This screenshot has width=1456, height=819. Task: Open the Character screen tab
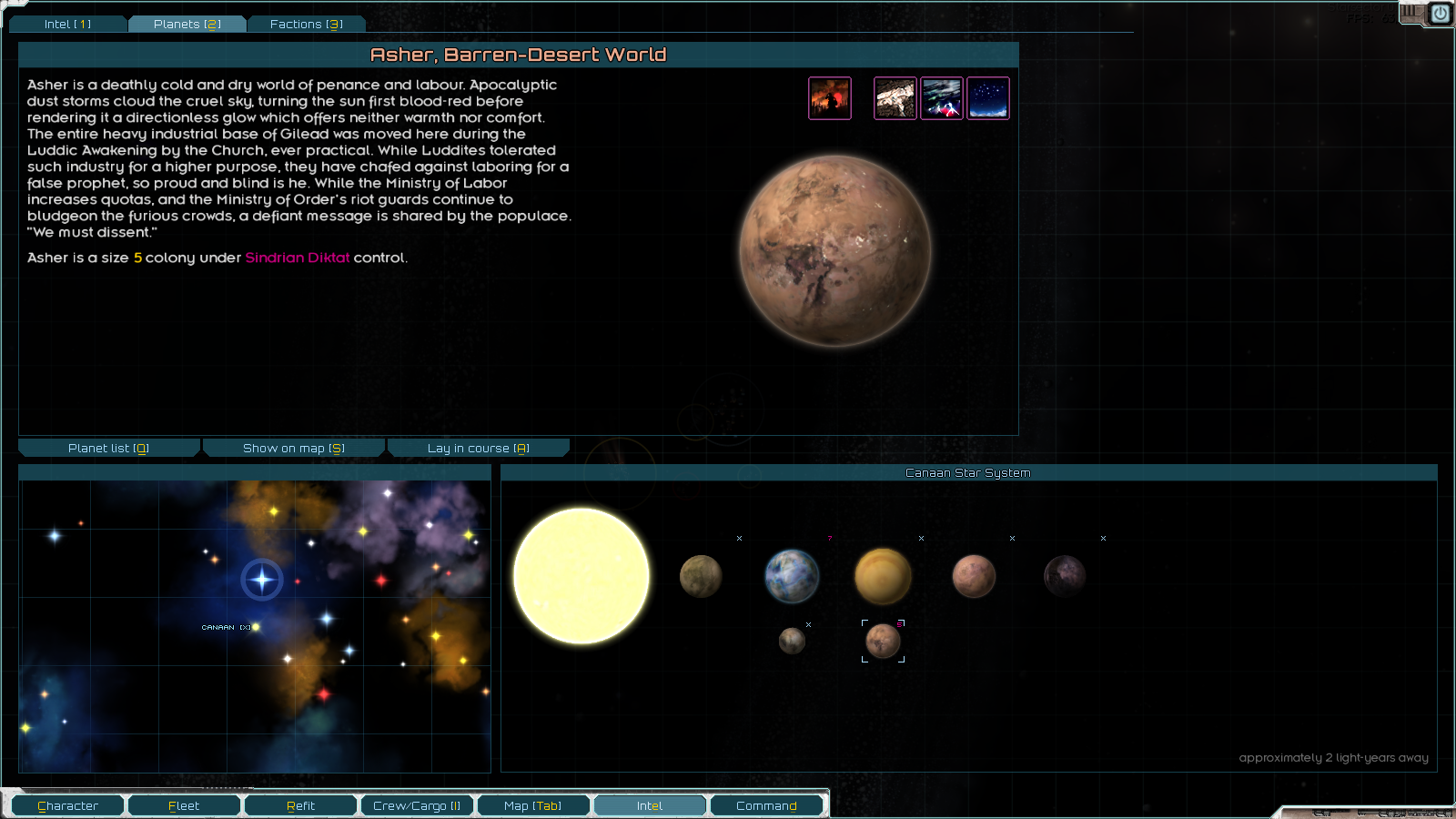(68, 805)
